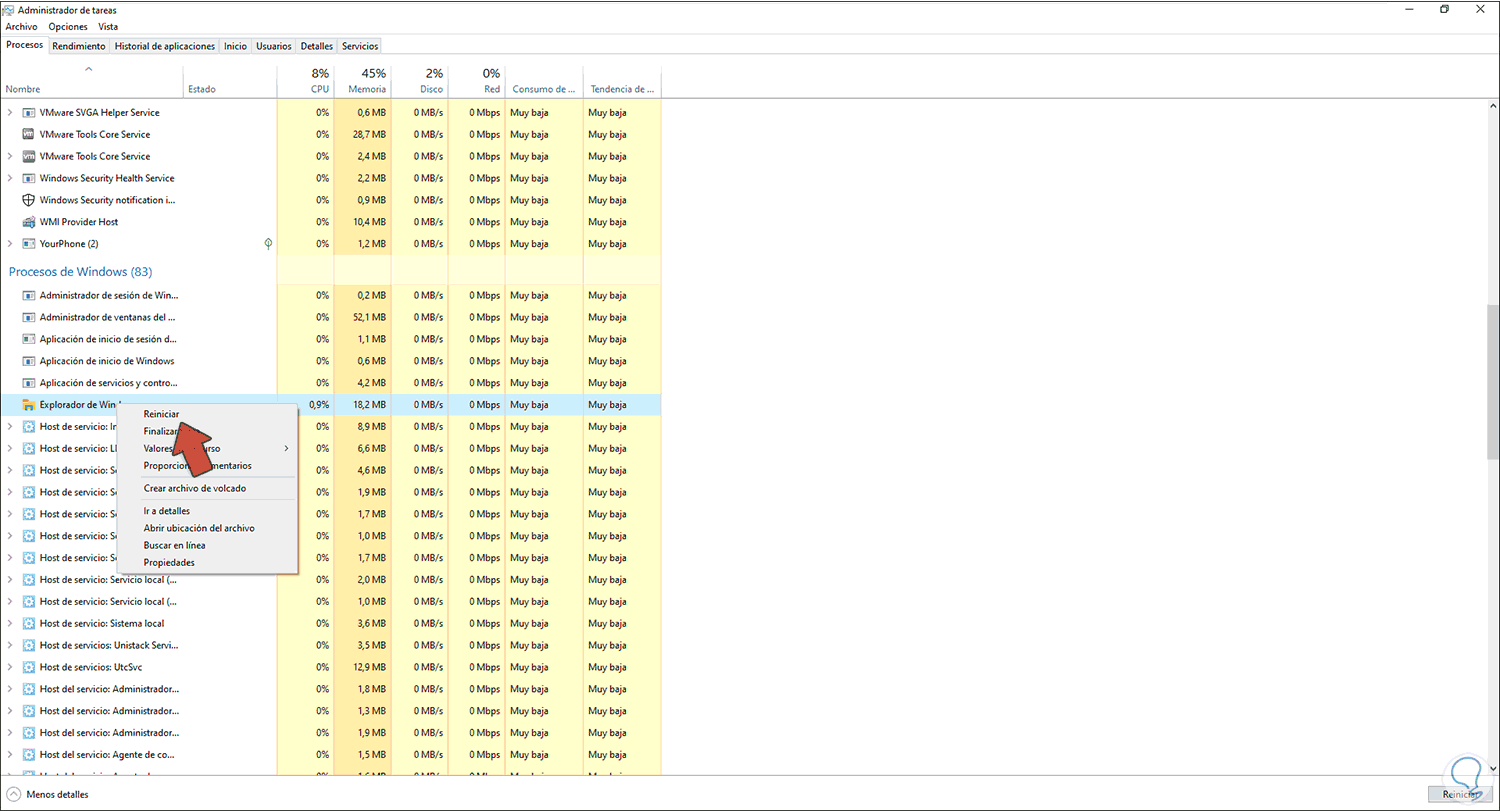Viewport: 1500px width, 811px height.
Task: Go to the Usuarios tab
Action: (274, 46)
